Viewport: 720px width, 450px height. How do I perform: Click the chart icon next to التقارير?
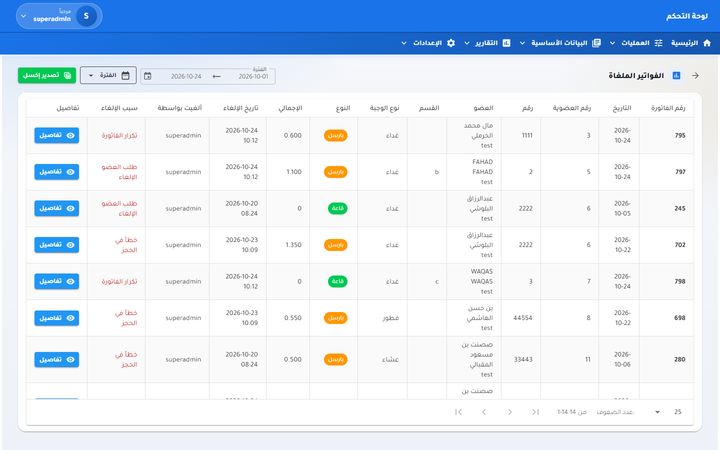click(506, 43)
